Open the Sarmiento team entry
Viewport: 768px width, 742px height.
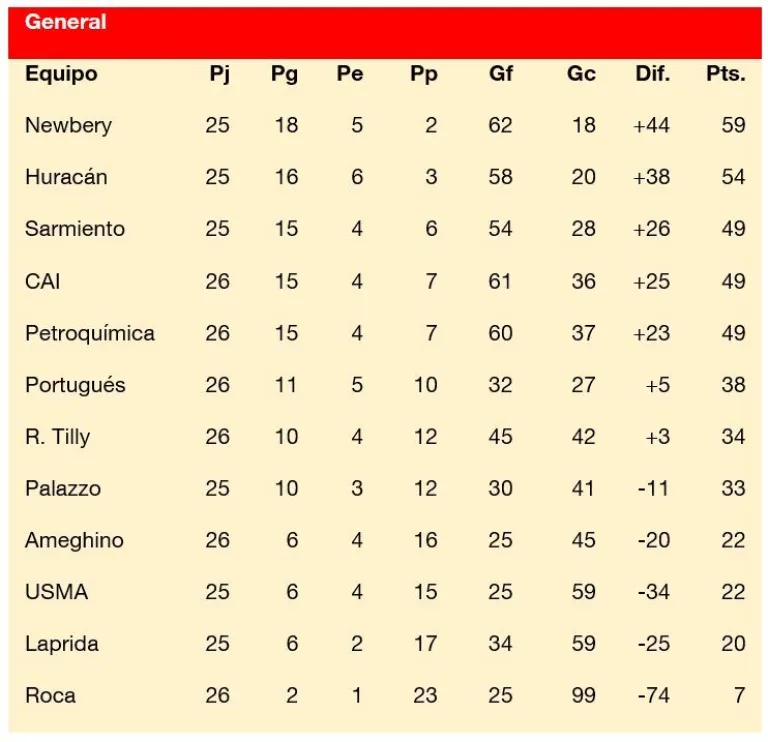[x=75, y=229]
